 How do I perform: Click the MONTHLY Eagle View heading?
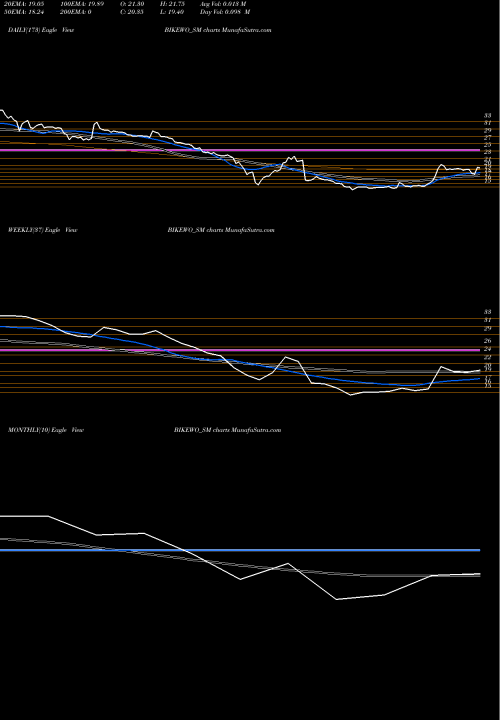pos(46,430)
